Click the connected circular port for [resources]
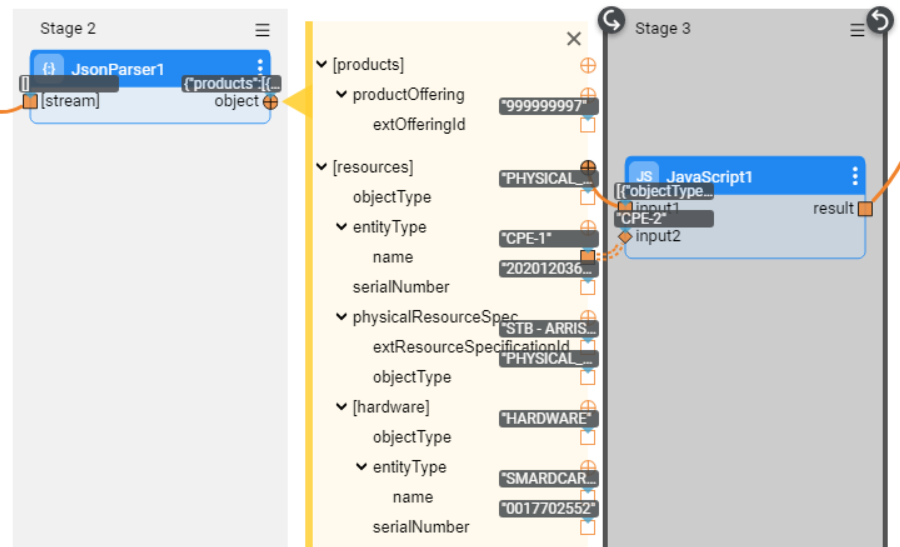The height and width of the screenshot is (547, 900). pos(588,167)
